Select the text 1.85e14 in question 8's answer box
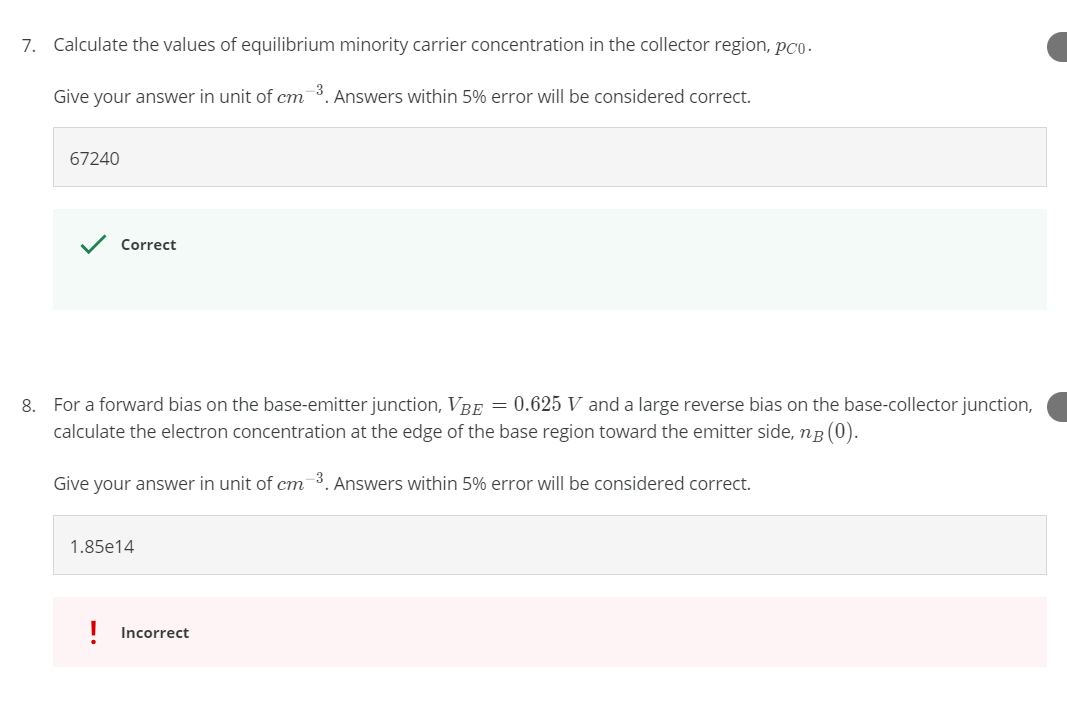Viewport: 1067px width, 707px height. click(102, 546)
